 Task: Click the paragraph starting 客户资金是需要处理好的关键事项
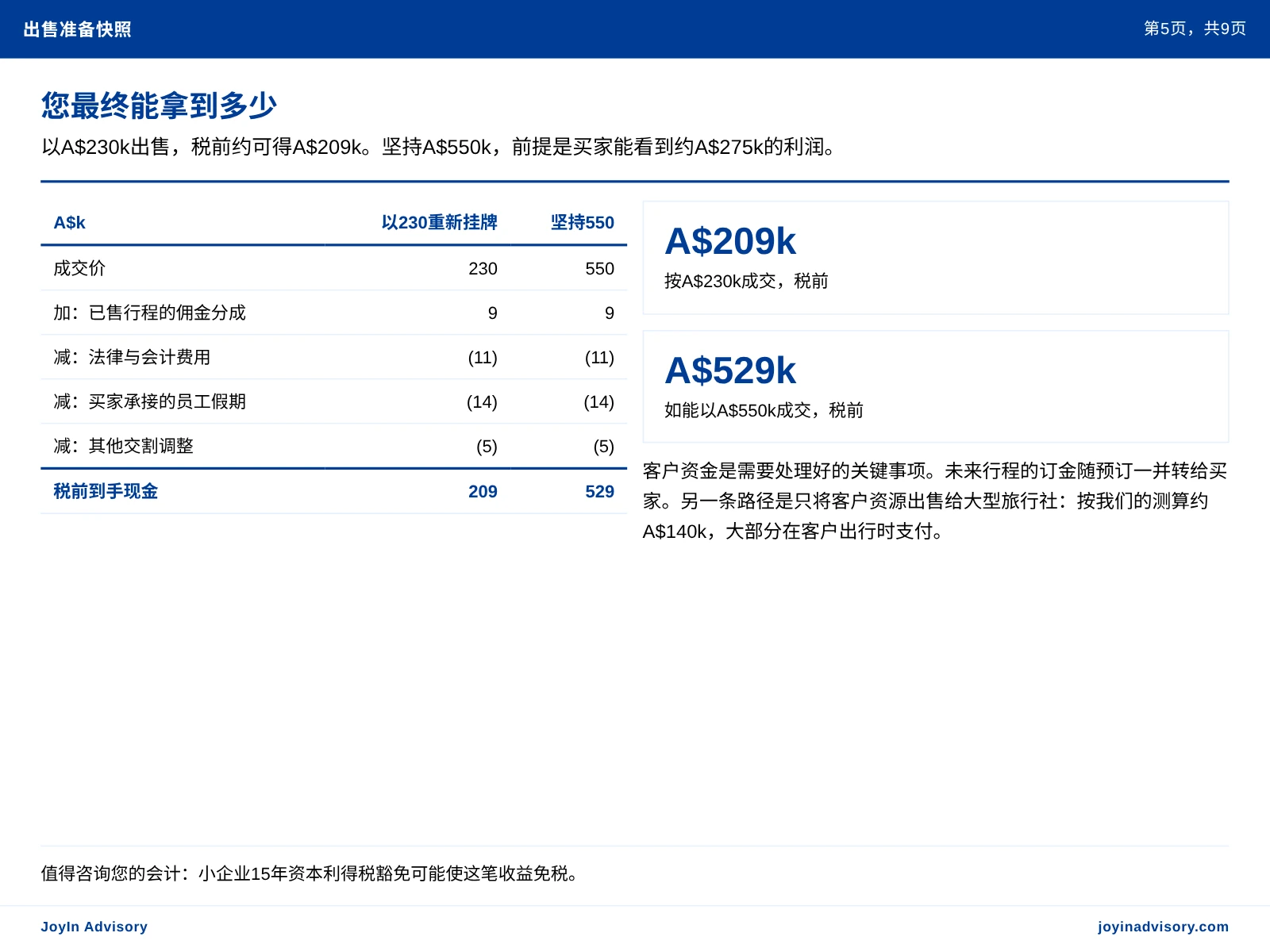point(935,501)
